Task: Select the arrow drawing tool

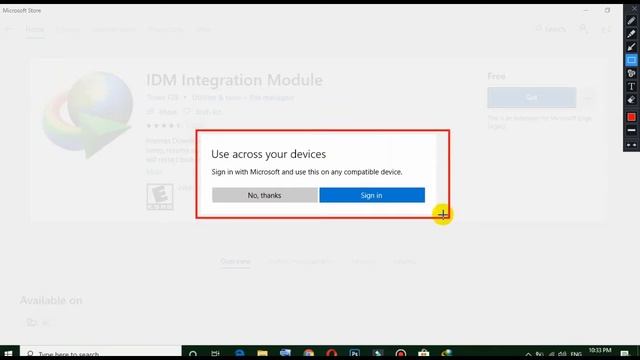Action: click(x=631, y=47)
